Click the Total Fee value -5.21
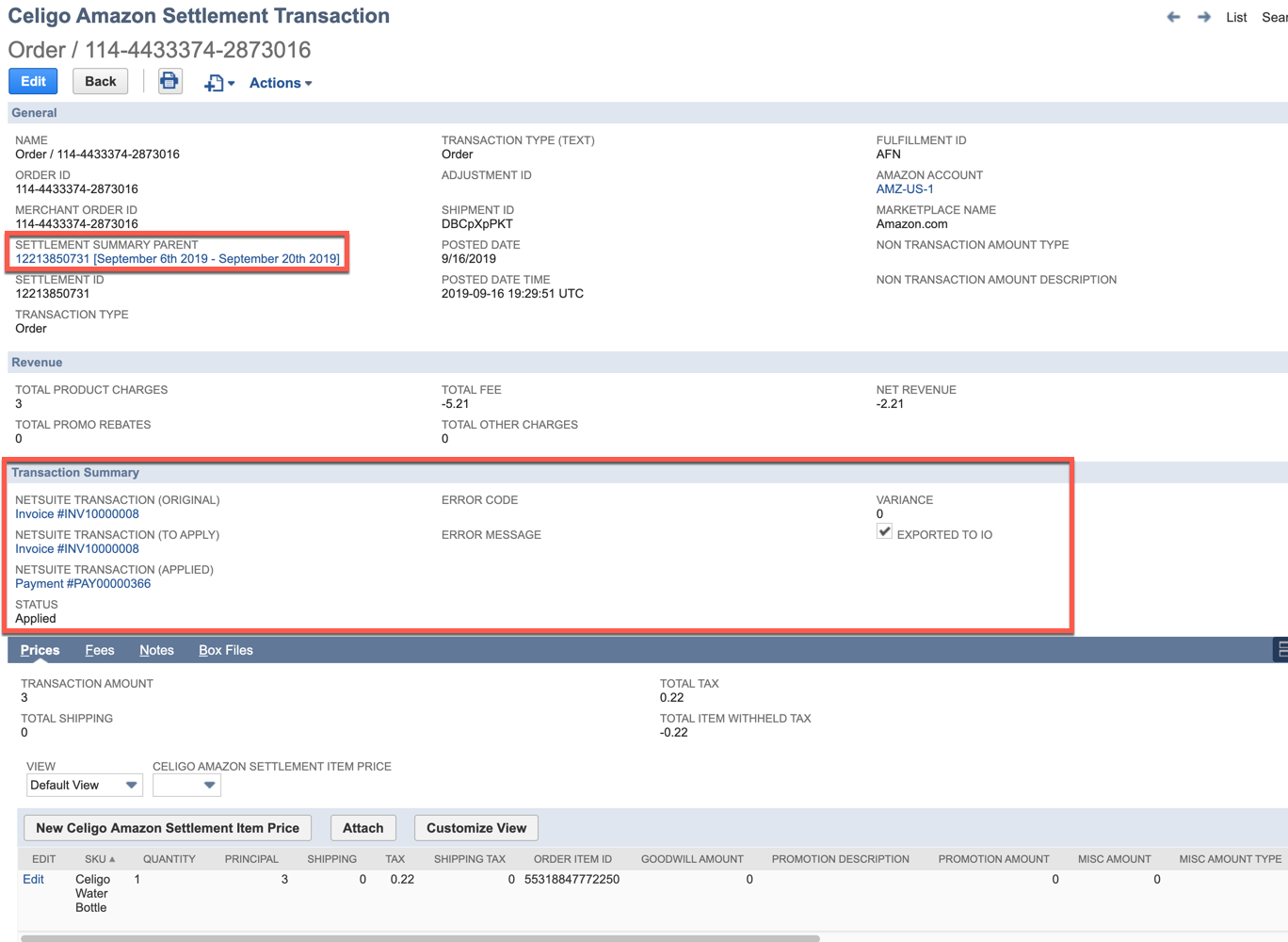Screen dimensions: 1288x942 455,404
